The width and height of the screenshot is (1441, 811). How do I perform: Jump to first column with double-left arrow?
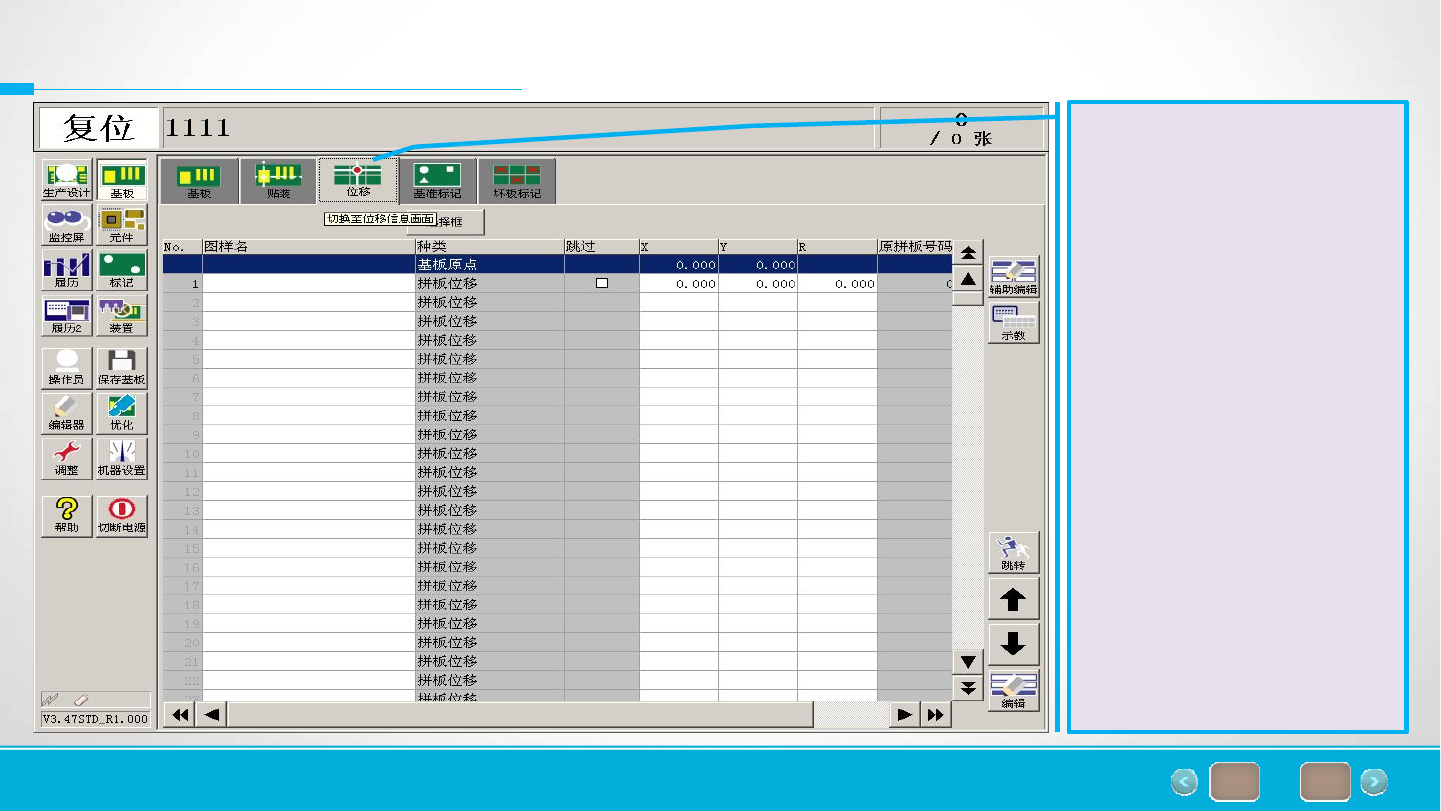coord(180,714)
